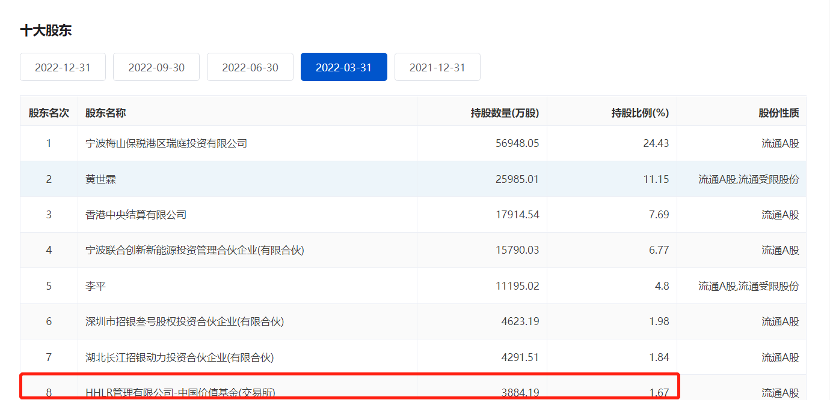
Task: Select the 2021-12-31 date tab
Action: tap(437, 67)
